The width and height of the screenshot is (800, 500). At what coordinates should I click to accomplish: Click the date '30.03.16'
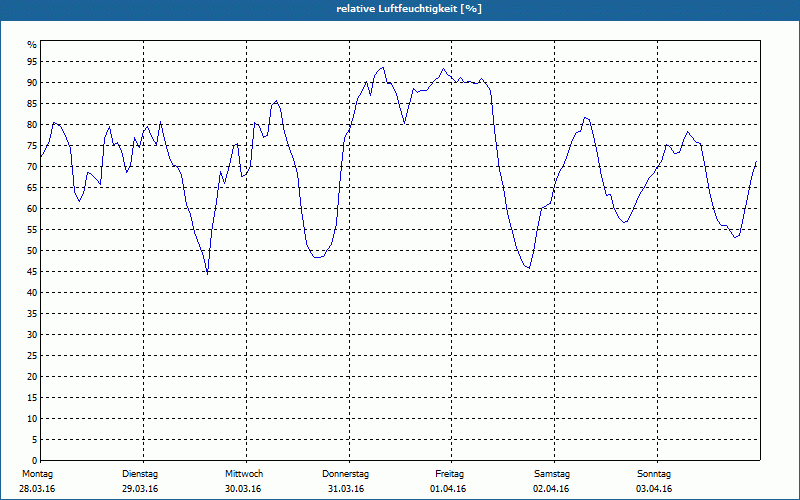[243, 489]
